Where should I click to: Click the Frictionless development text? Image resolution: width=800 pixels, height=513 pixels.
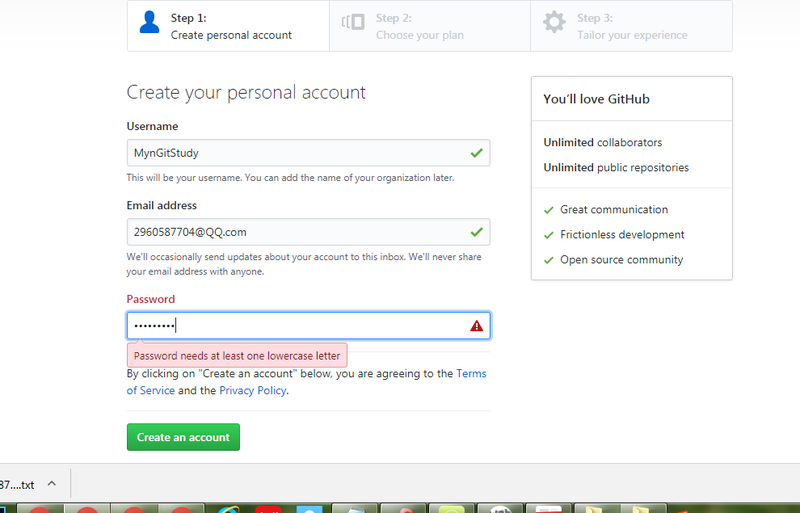pyautogui.click(x=622, y=234)
